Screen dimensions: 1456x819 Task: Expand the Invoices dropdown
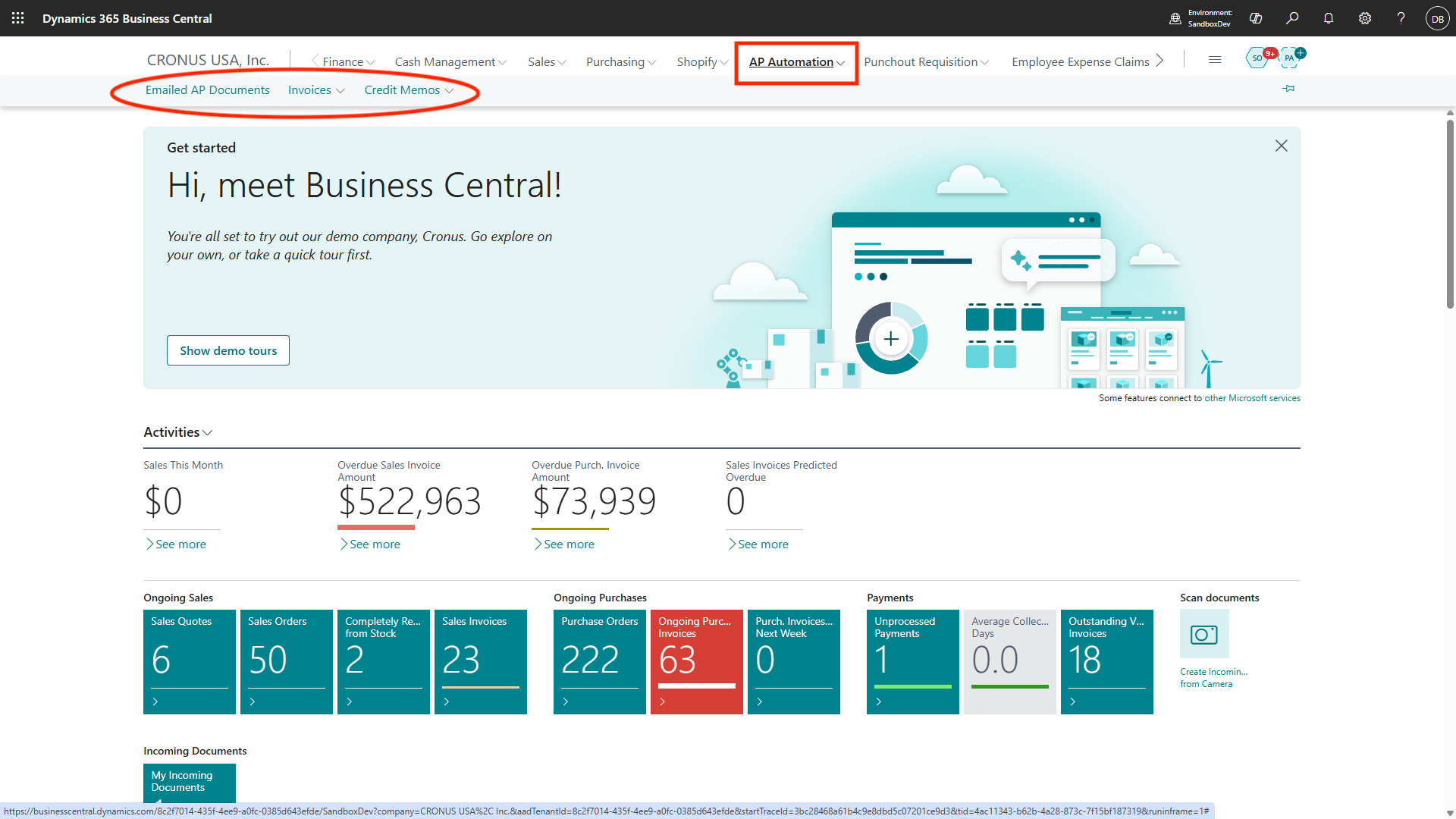coord(316,90)
